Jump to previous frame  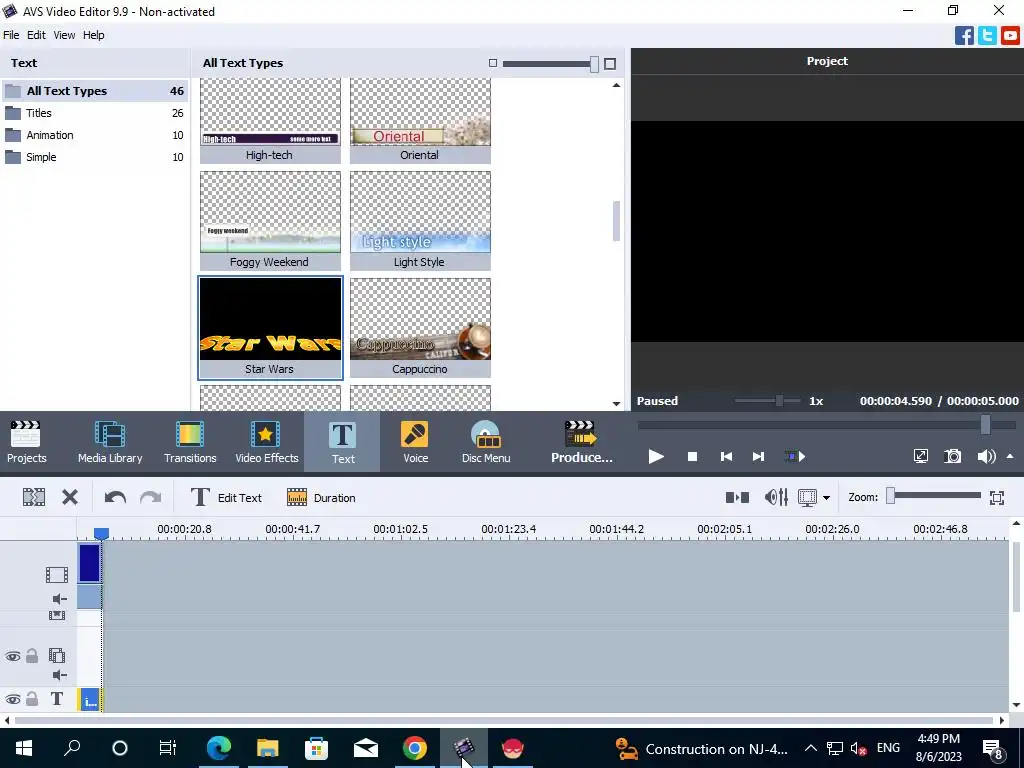point(726,456)
